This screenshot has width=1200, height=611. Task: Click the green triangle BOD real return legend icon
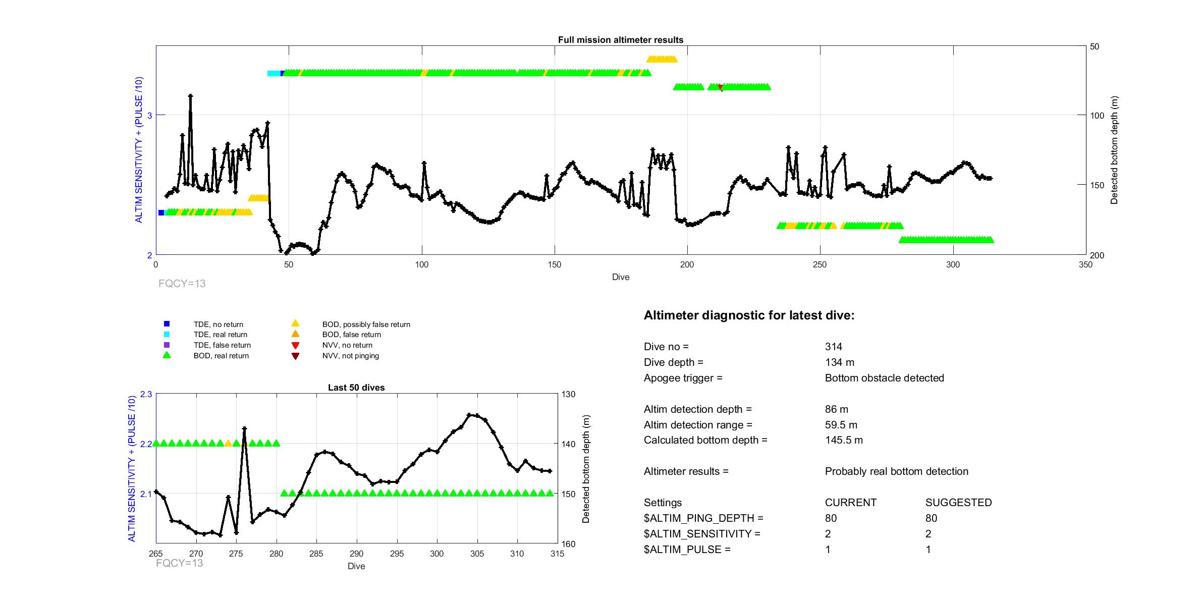click(166, 355)
